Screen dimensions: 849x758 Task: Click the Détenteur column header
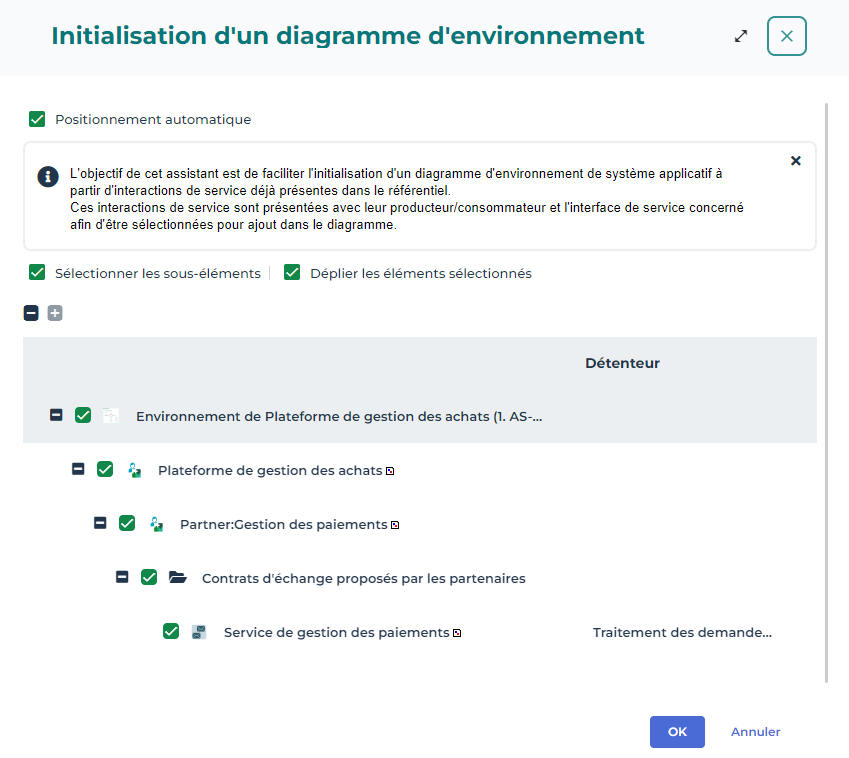622,363
